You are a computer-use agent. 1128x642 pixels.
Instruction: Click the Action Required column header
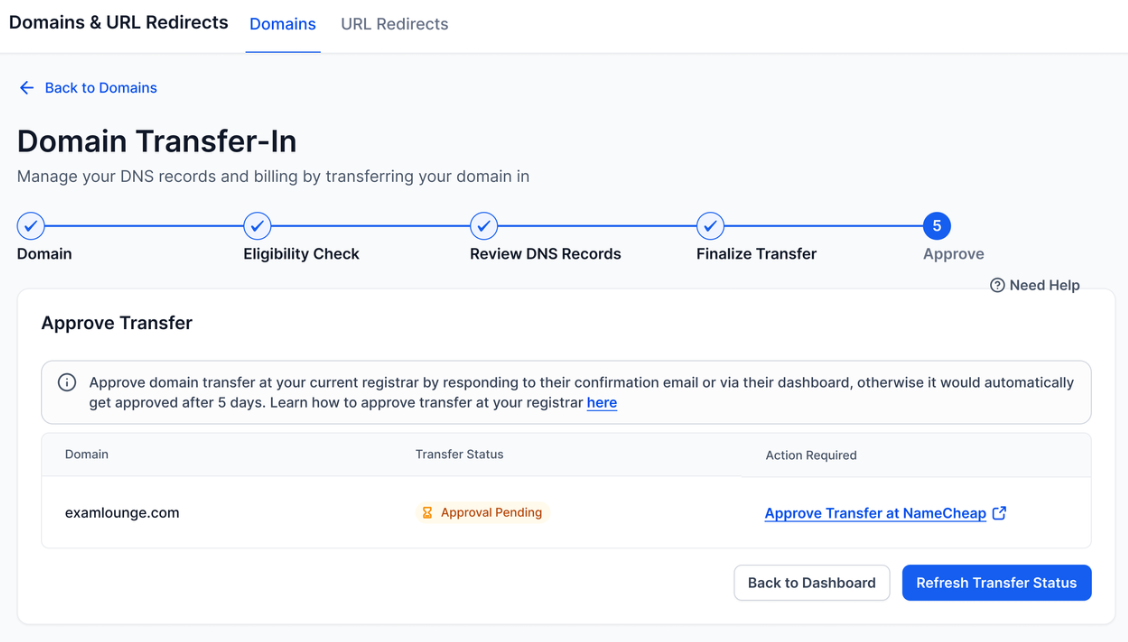point(811,455)
